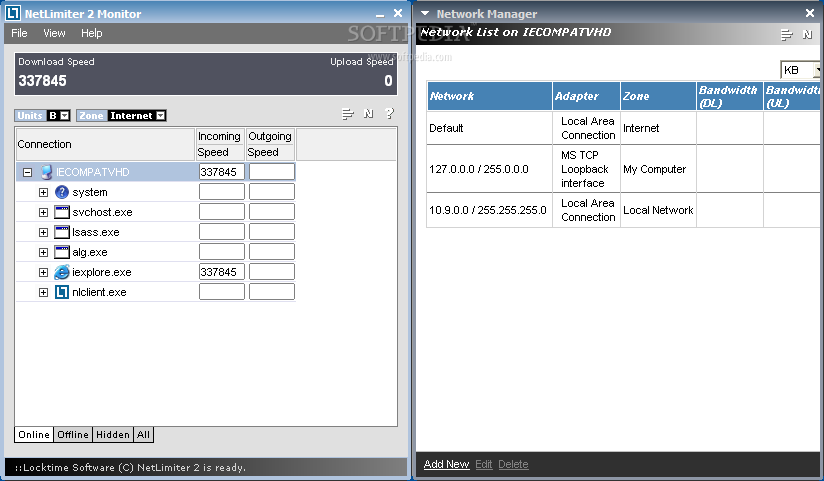This screenshot has height=481, width=824.
Task: Open the Zone Internet dropdown
Action: click(x=161, y=116)
